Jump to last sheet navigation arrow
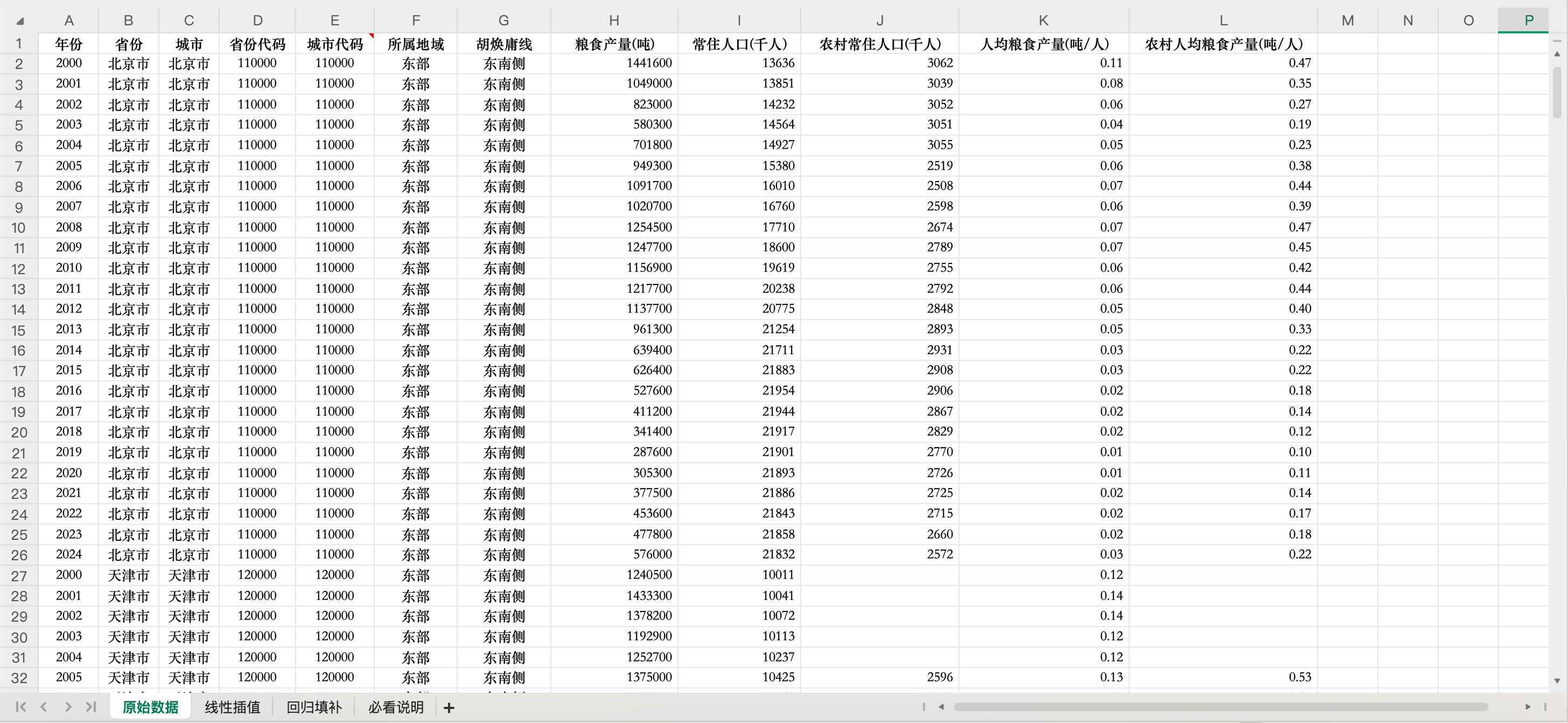The height and width of the screenshot is (723, 1568). [x=92, y=706]
